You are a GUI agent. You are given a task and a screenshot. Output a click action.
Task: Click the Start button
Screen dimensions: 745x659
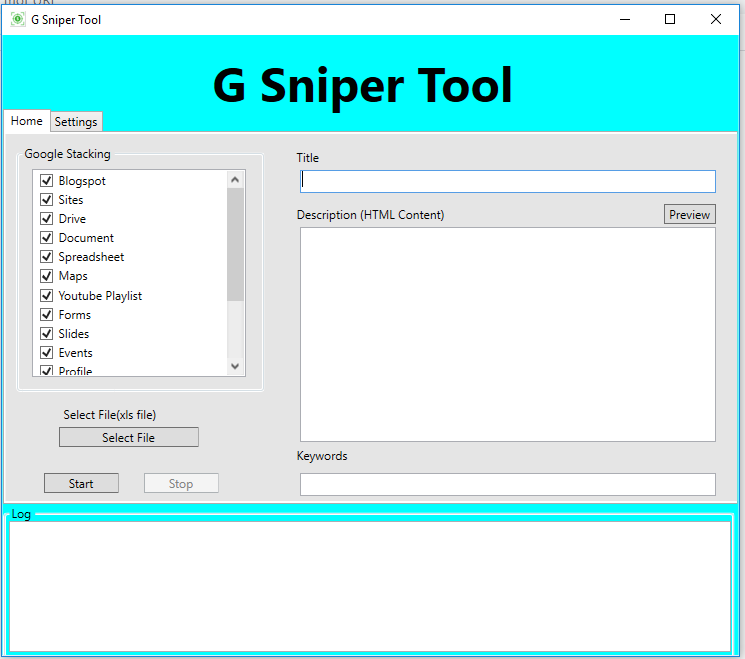pos(81,484)
